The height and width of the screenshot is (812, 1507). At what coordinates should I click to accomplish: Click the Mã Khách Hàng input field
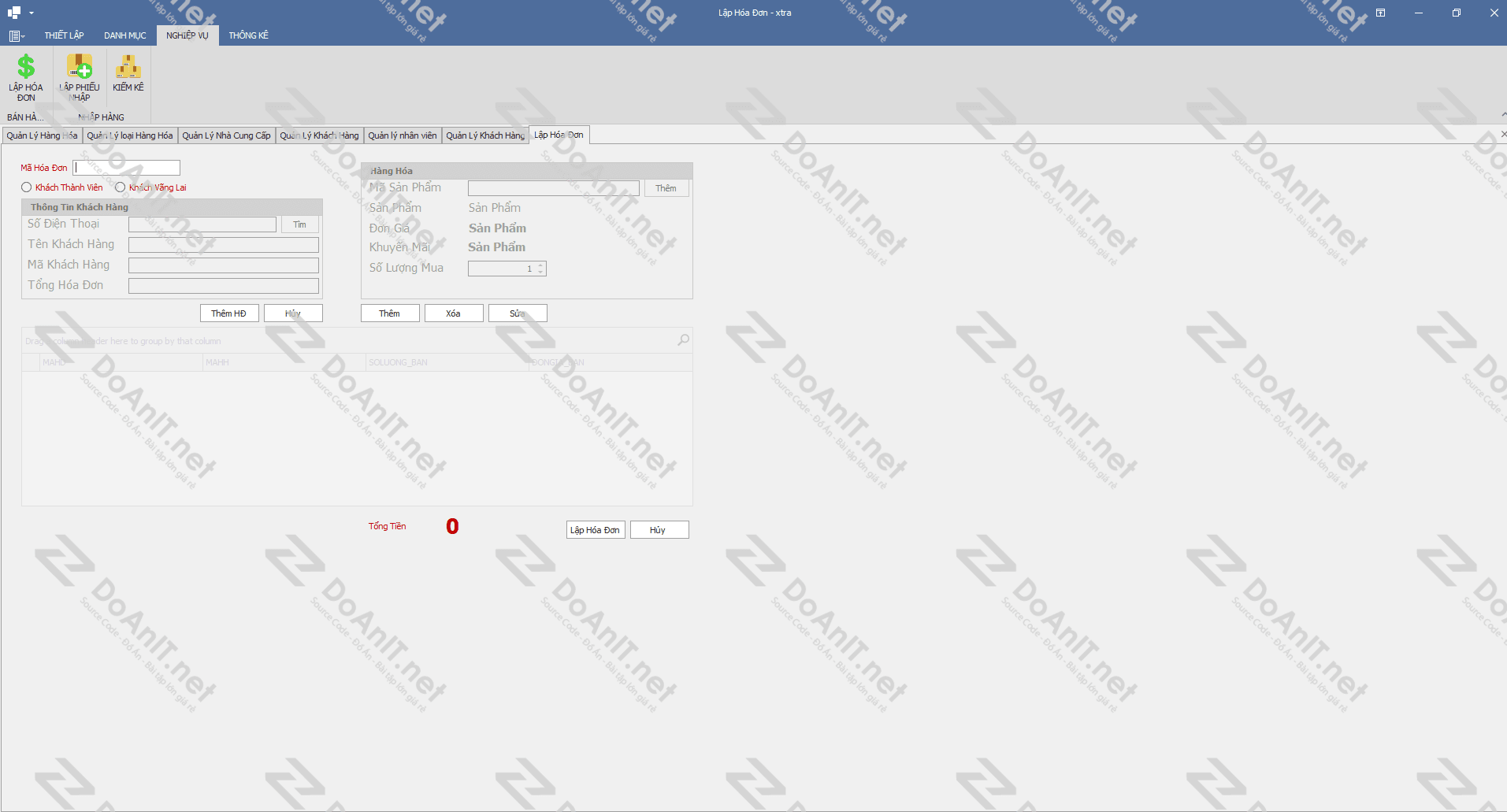pos(224,265)
